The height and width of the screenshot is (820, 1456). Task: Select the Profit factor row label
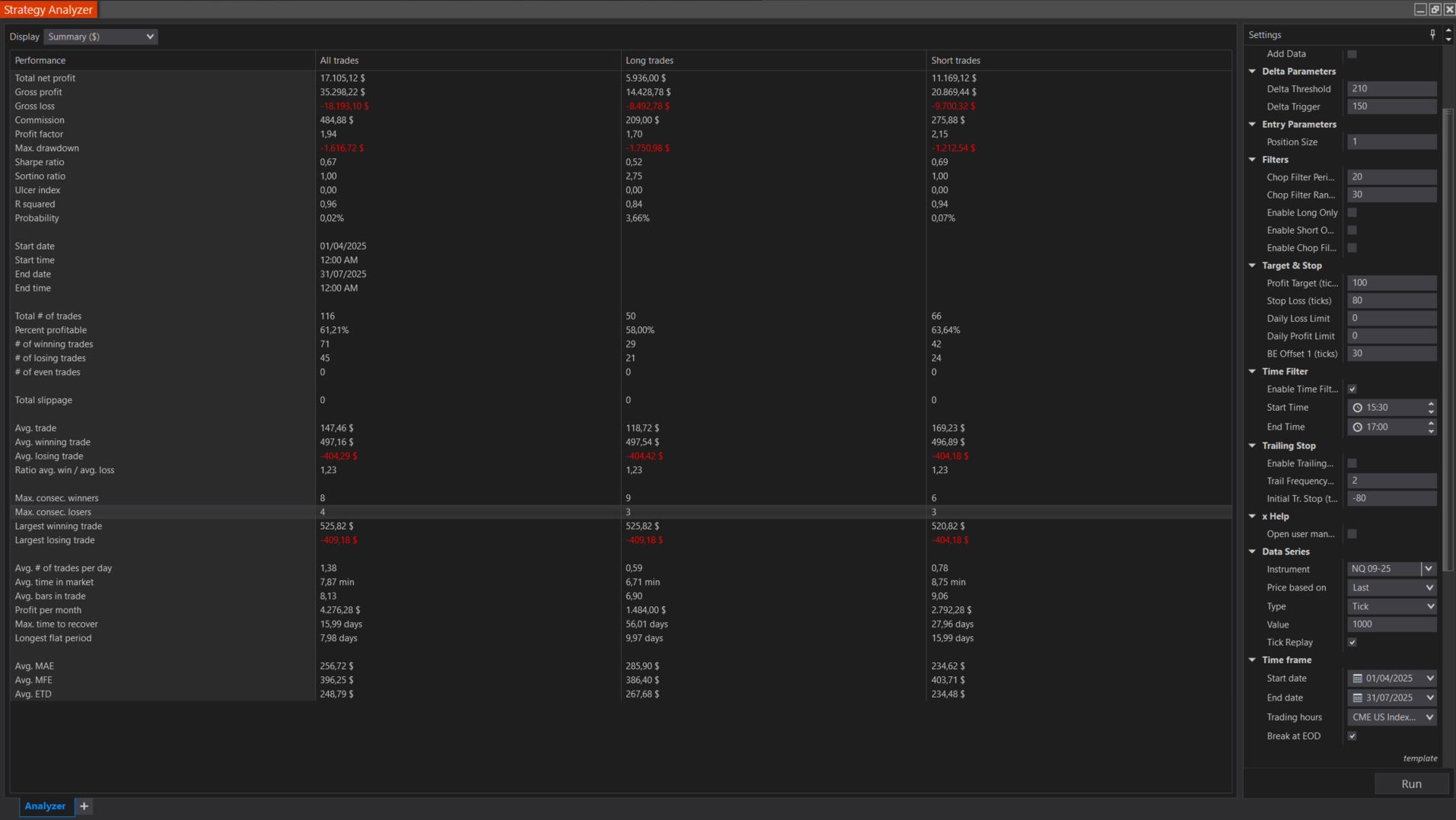(x=39, y=134)
